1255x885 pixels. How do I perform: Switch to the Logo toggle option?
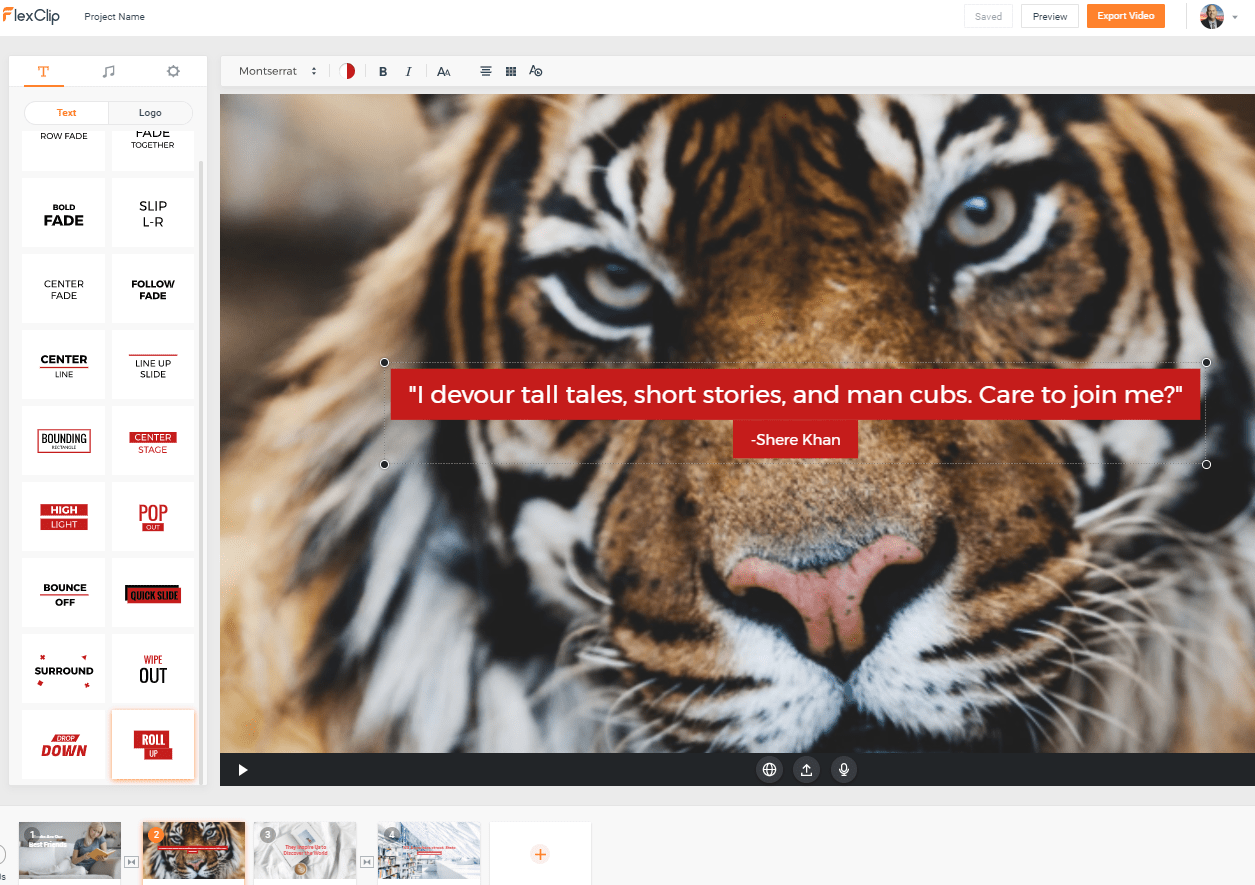[150, 113]
